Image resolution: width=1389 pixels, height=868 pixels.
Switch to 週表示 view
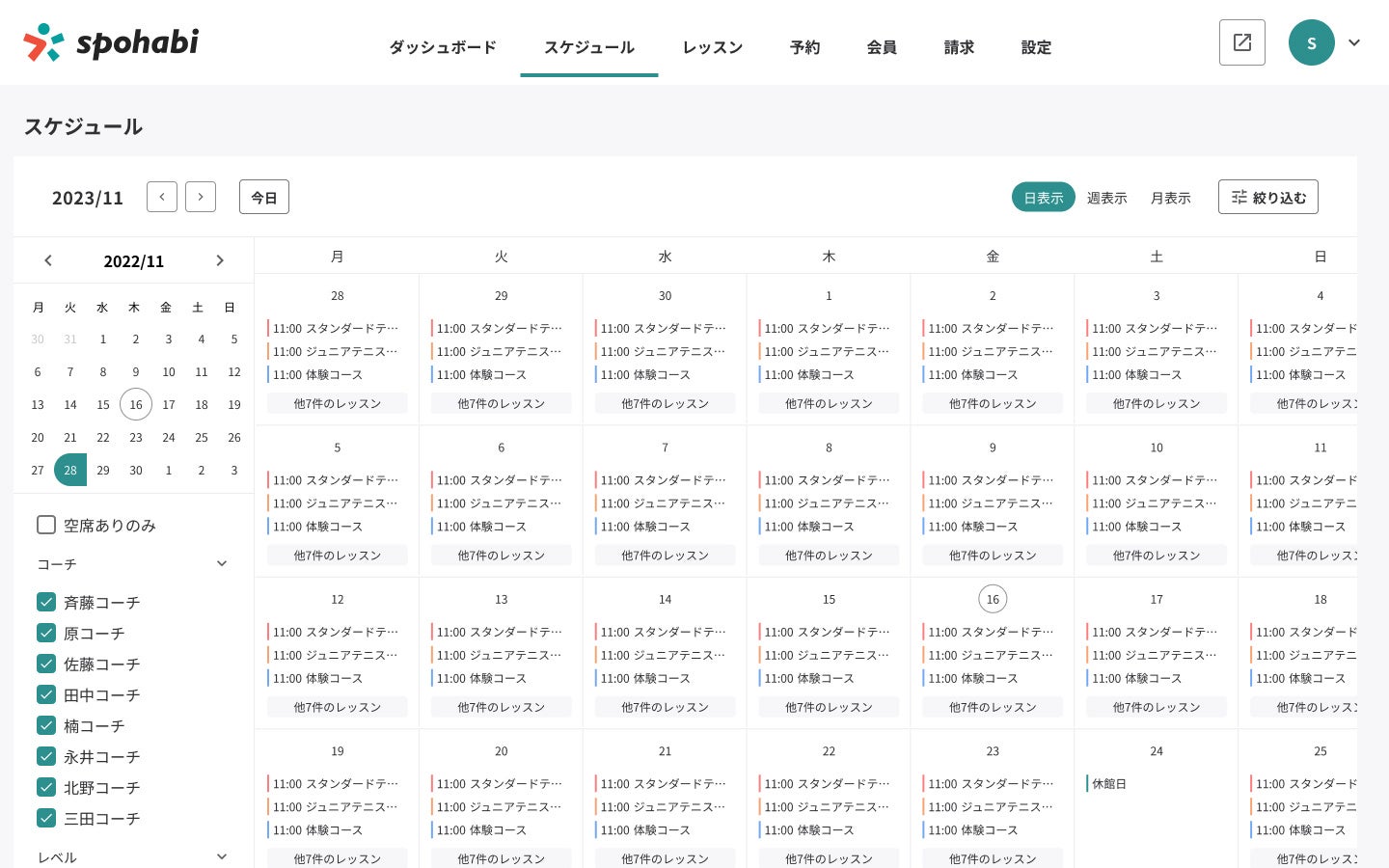coord(1106,198)
